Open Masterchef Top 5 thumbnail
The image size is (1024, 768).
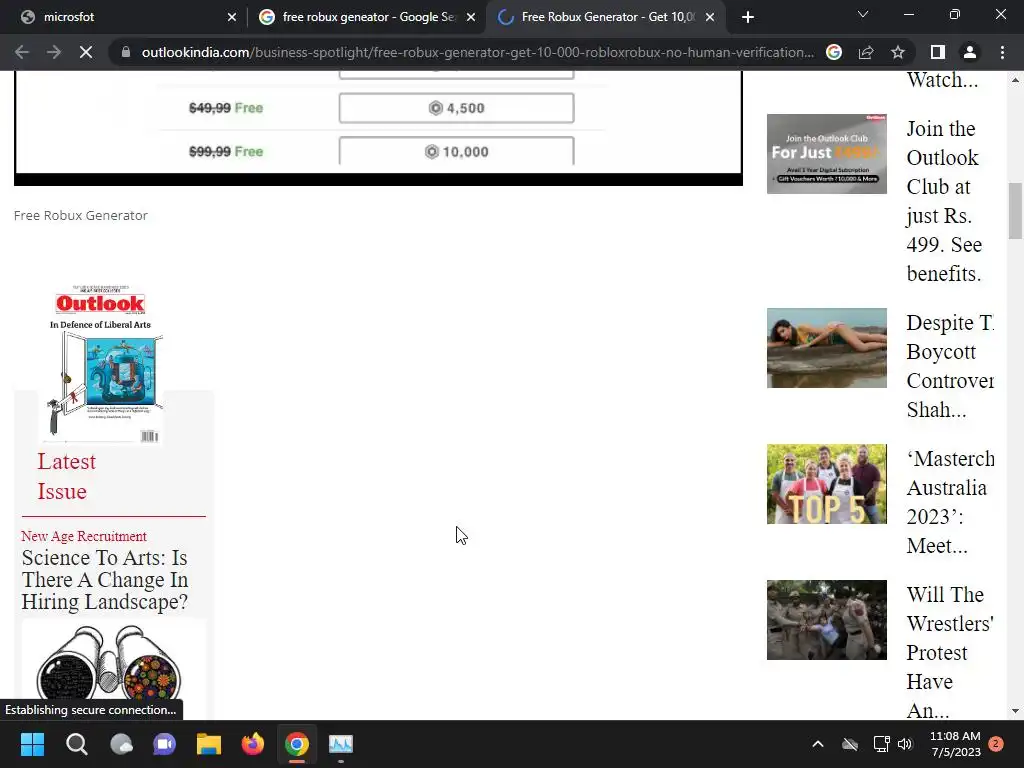tap(827, 484)
